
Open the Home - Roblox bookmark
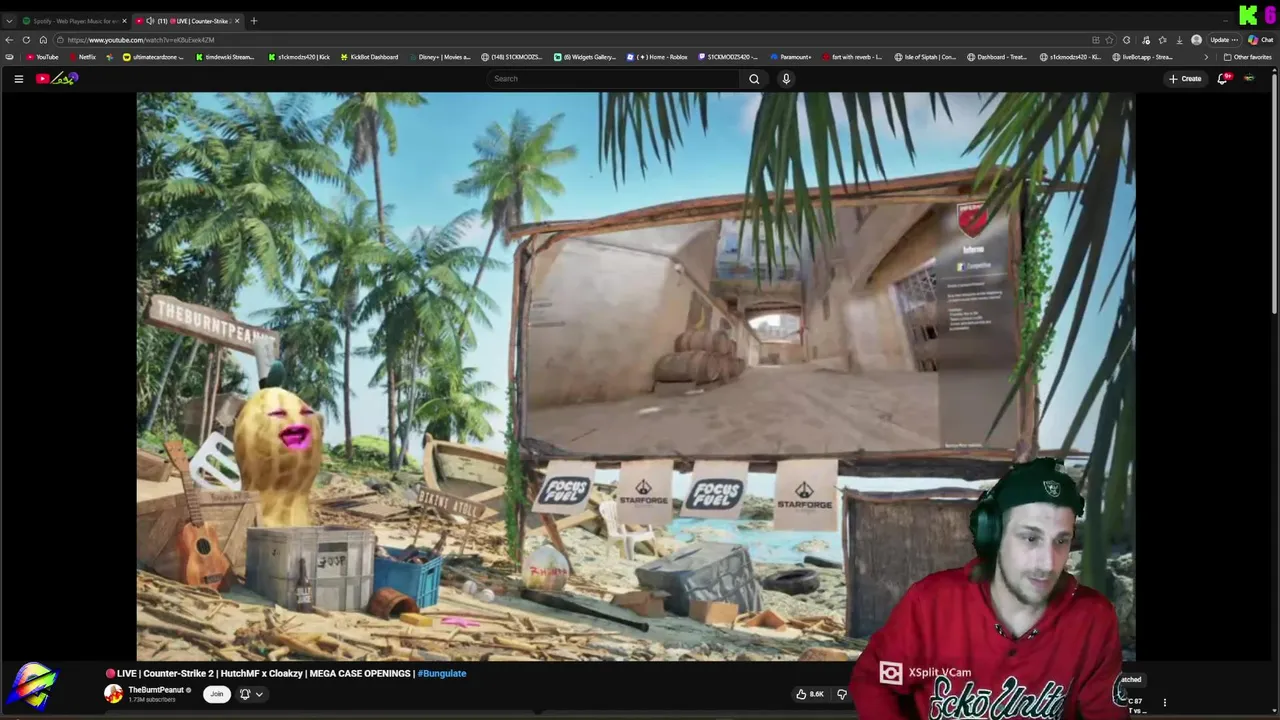(657, 57)
